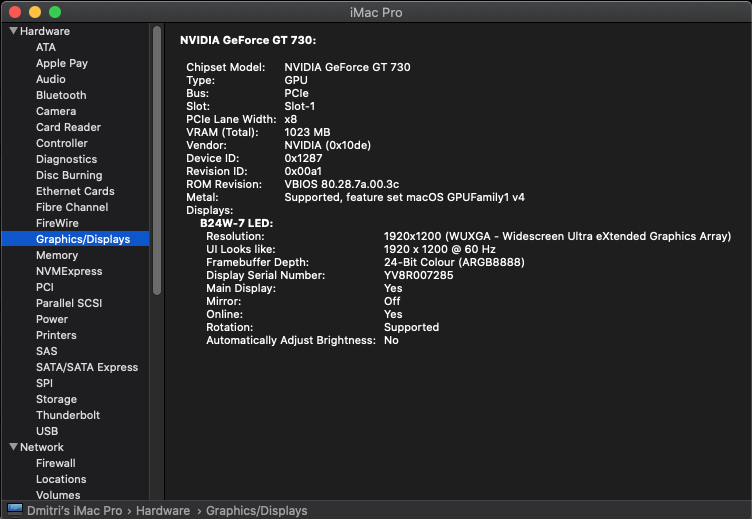
Task: View the Diagnostics section
Action: tap(66, 159)
